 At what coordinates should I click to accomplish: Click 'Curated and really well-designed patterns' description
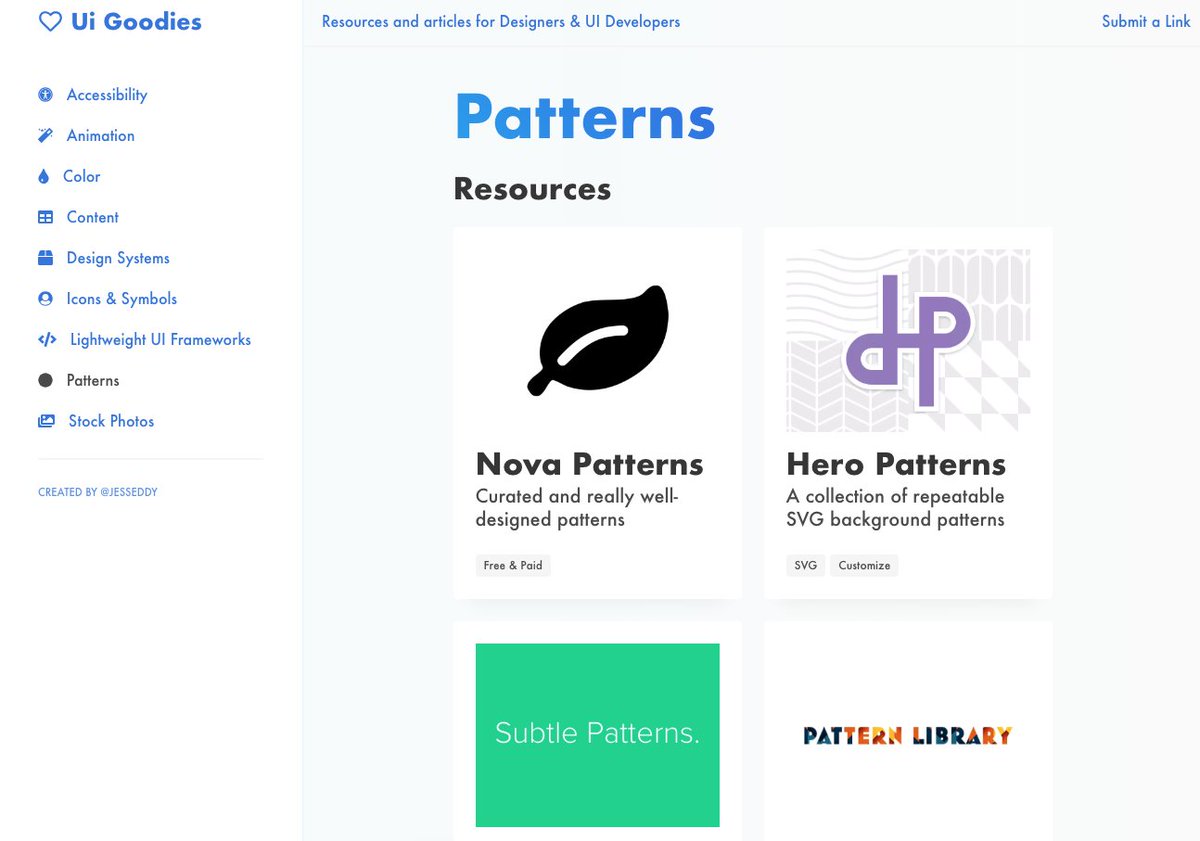577,508
